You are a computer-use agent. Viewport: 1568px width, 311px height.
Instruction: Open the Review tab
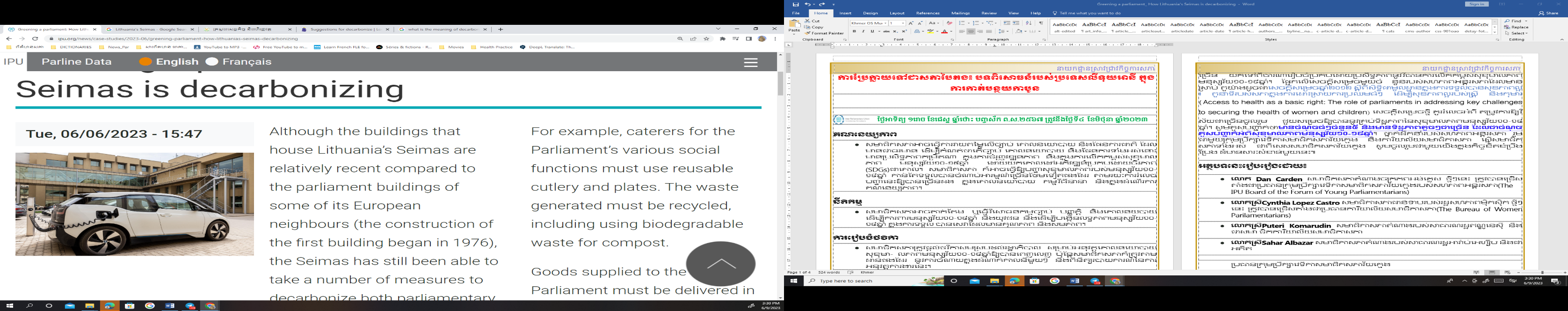[989, 13]
